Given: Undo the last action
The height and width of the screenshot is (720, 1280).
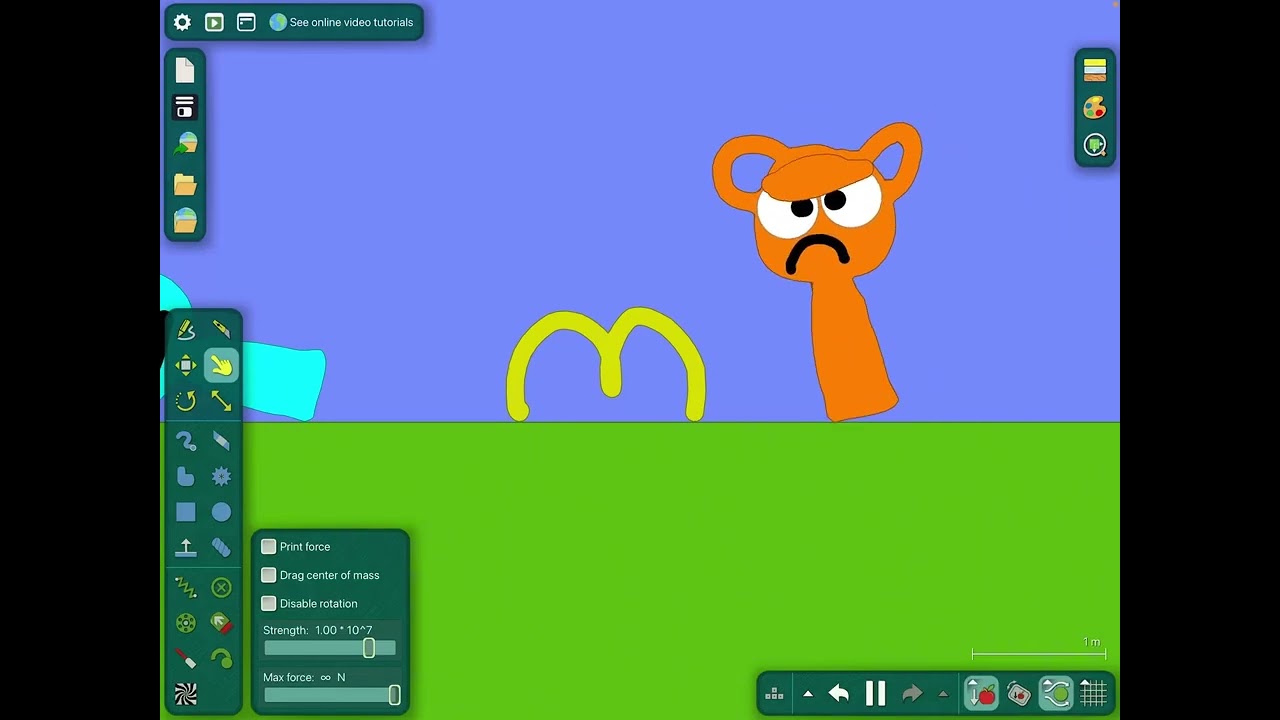Looking at the screenshot, I should point(839,693).
